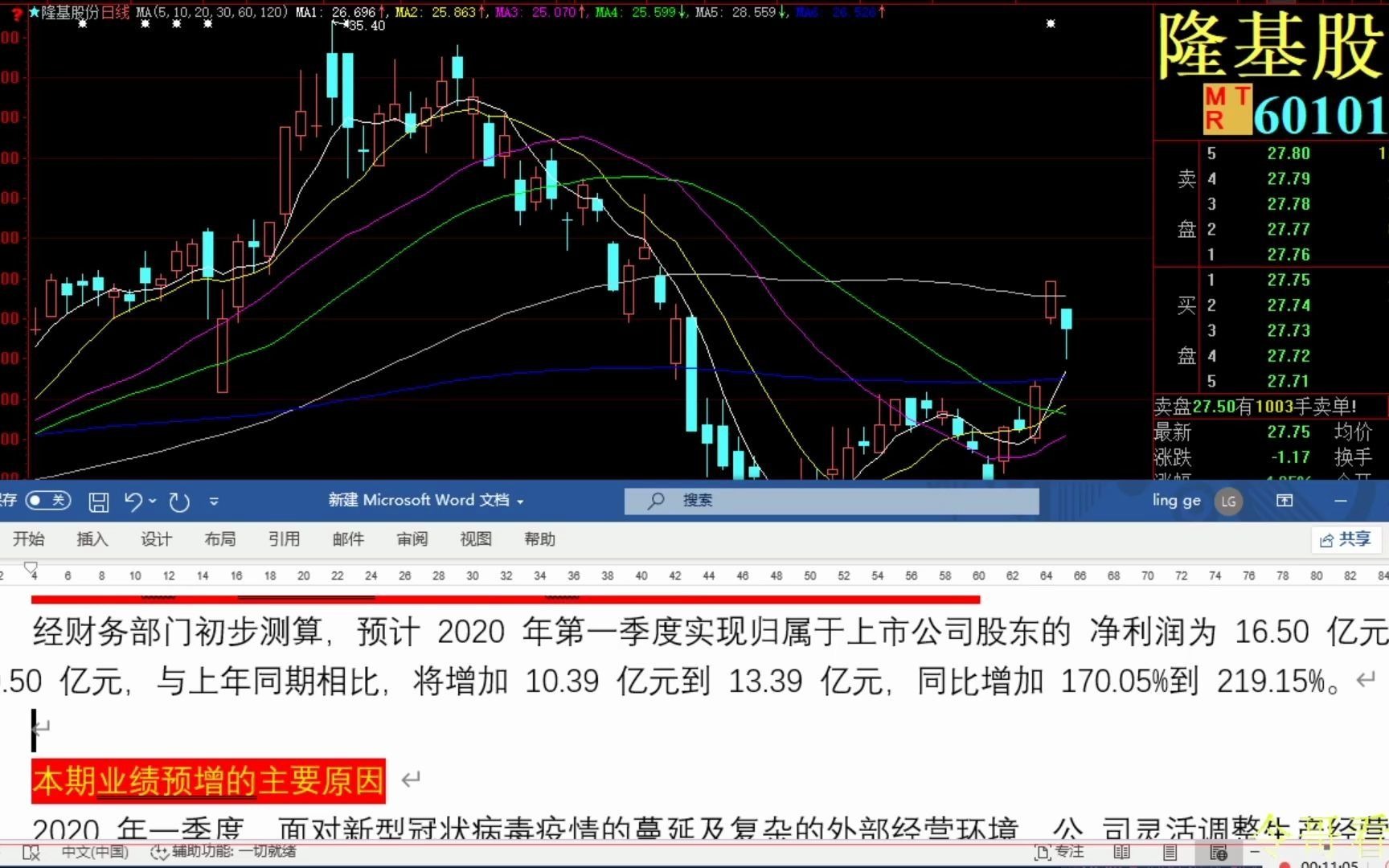Screen dimensions: 1389x868
Task: Click buy level 5 price 27.71
Action: (1289, 381)
